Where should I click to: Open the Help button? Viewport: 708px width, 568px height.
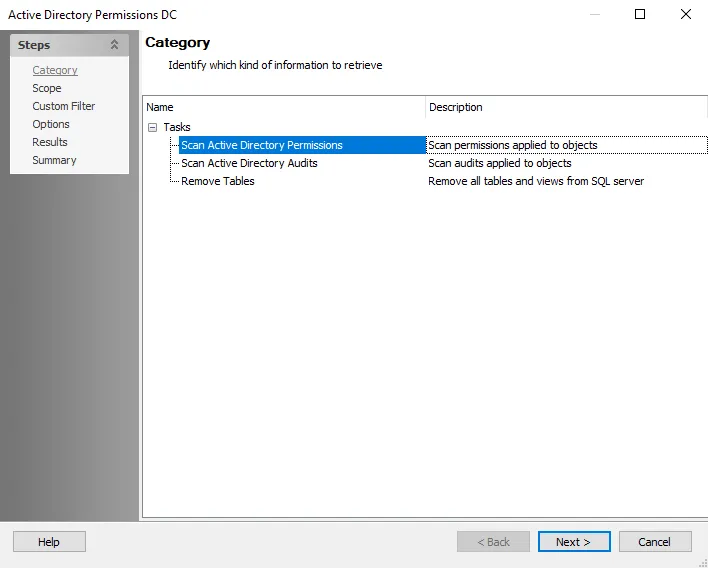49,541
